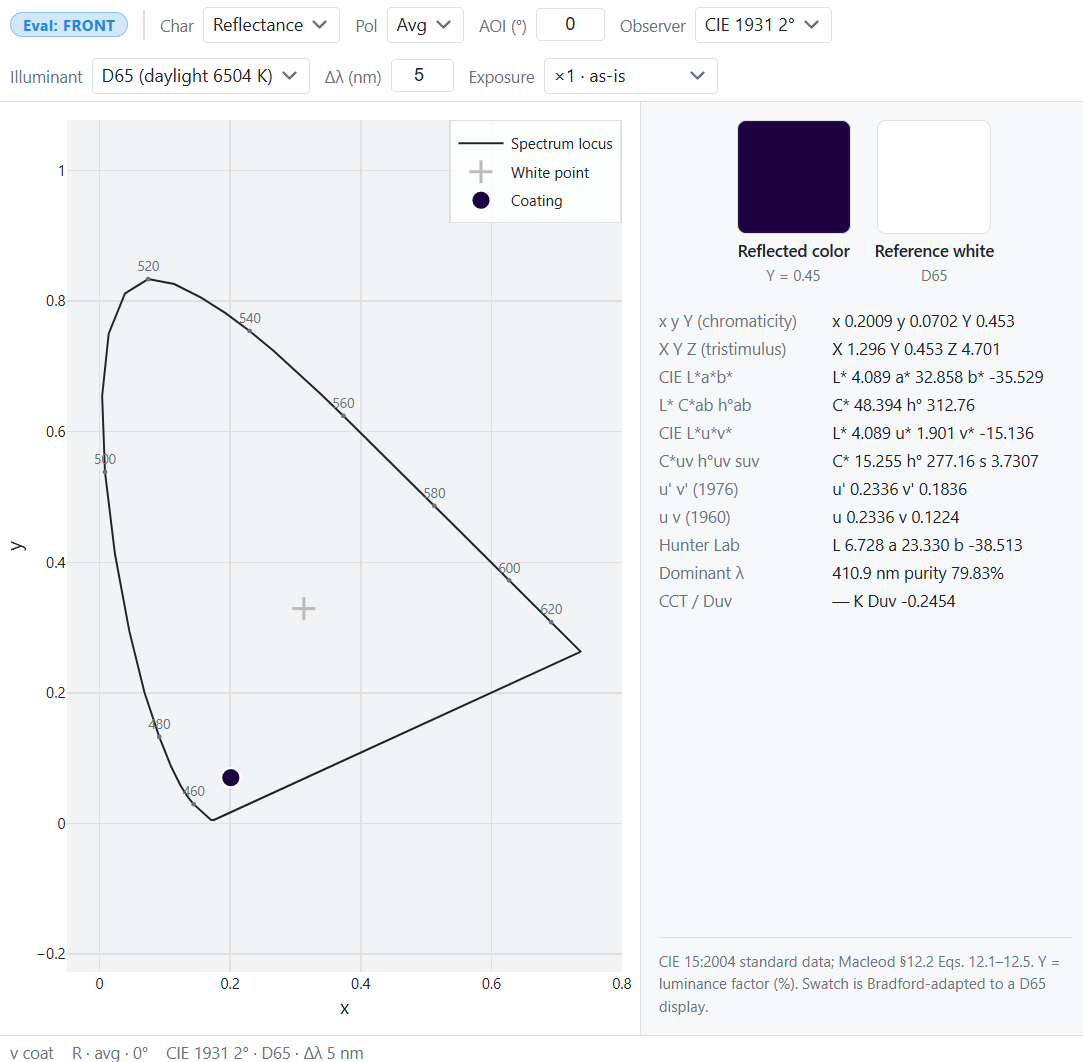The width and height of the screenshot is (1083, 1062).
Task: Select the value "u' 0.2336 v' 0.1836"
Action: (x=899, y=489)
